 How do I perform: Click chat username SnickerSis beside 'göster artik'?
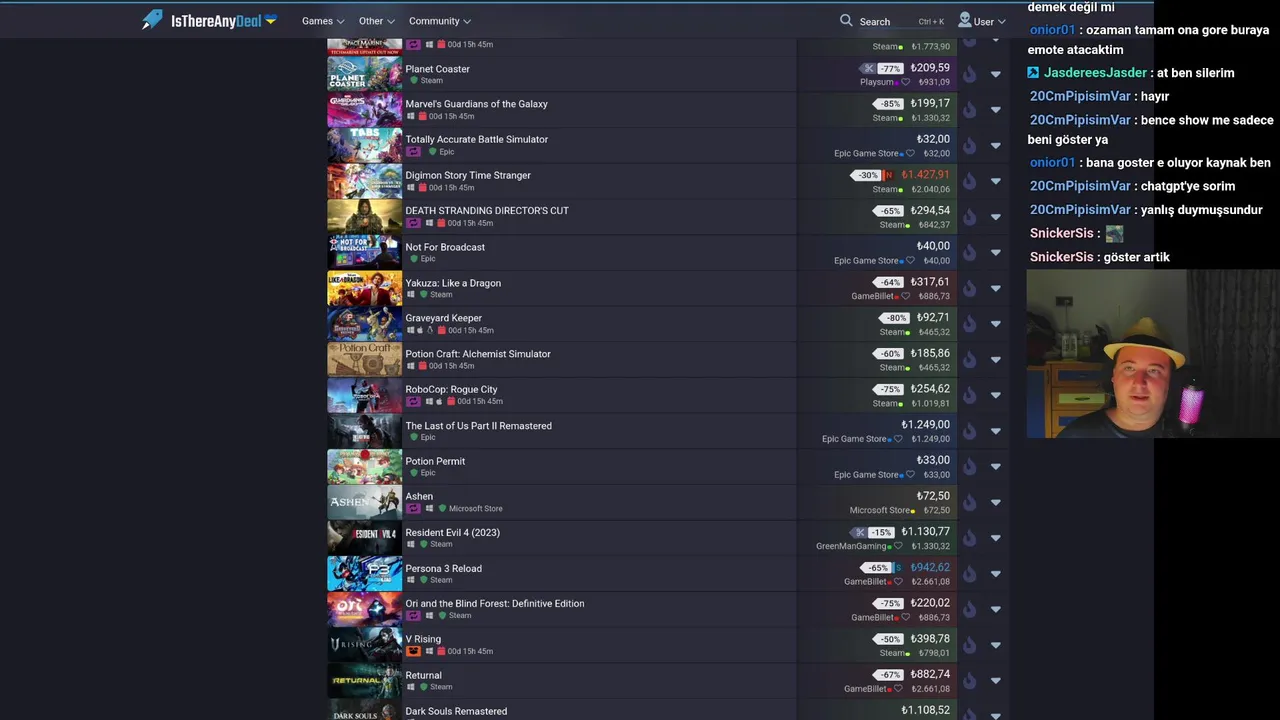(x=1062, y=257)
